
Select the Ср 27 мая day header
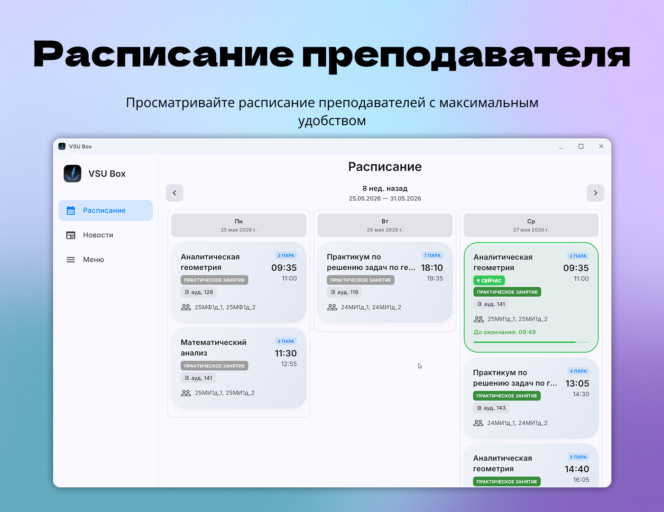(531, 225)
